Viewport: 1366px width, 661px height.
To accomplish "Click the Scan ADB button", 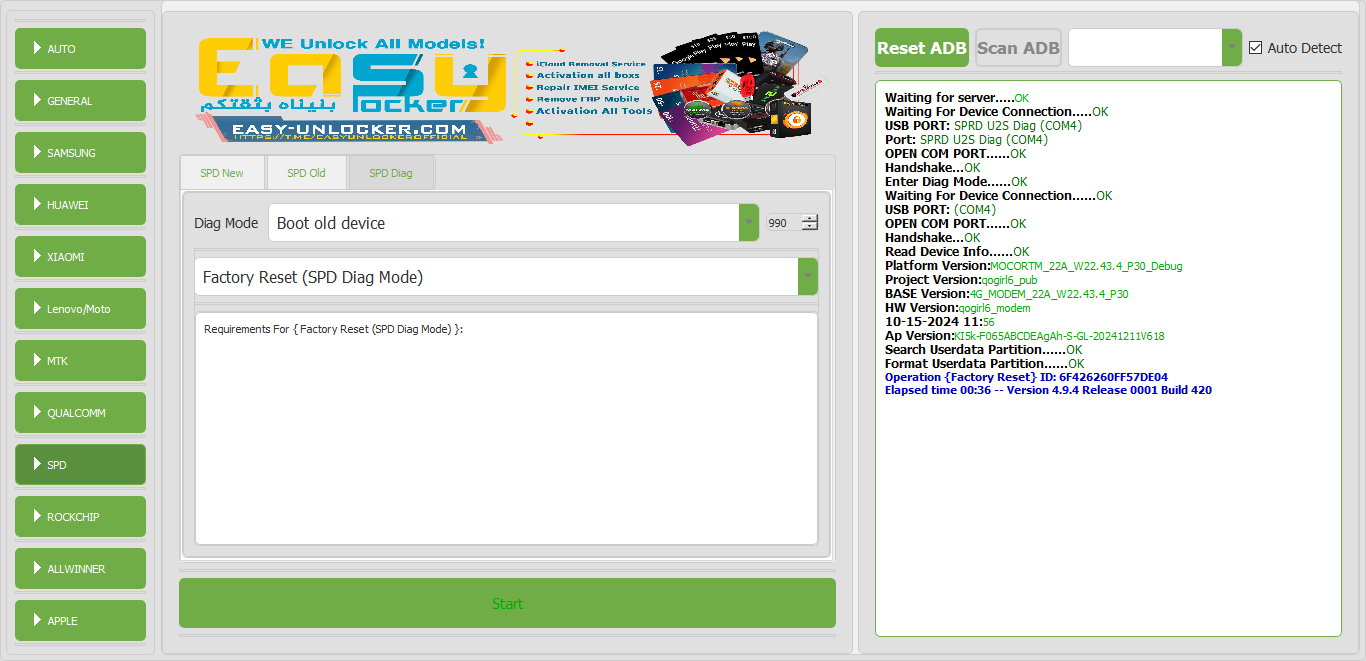I will [1018, 48].
